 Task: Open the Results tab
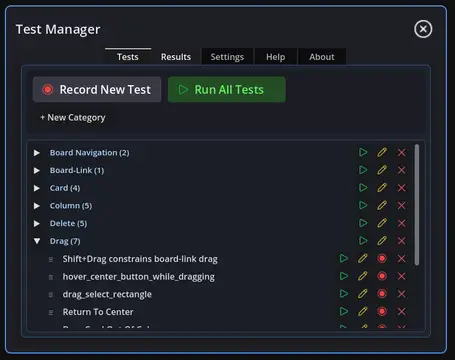tap(176, 57)
